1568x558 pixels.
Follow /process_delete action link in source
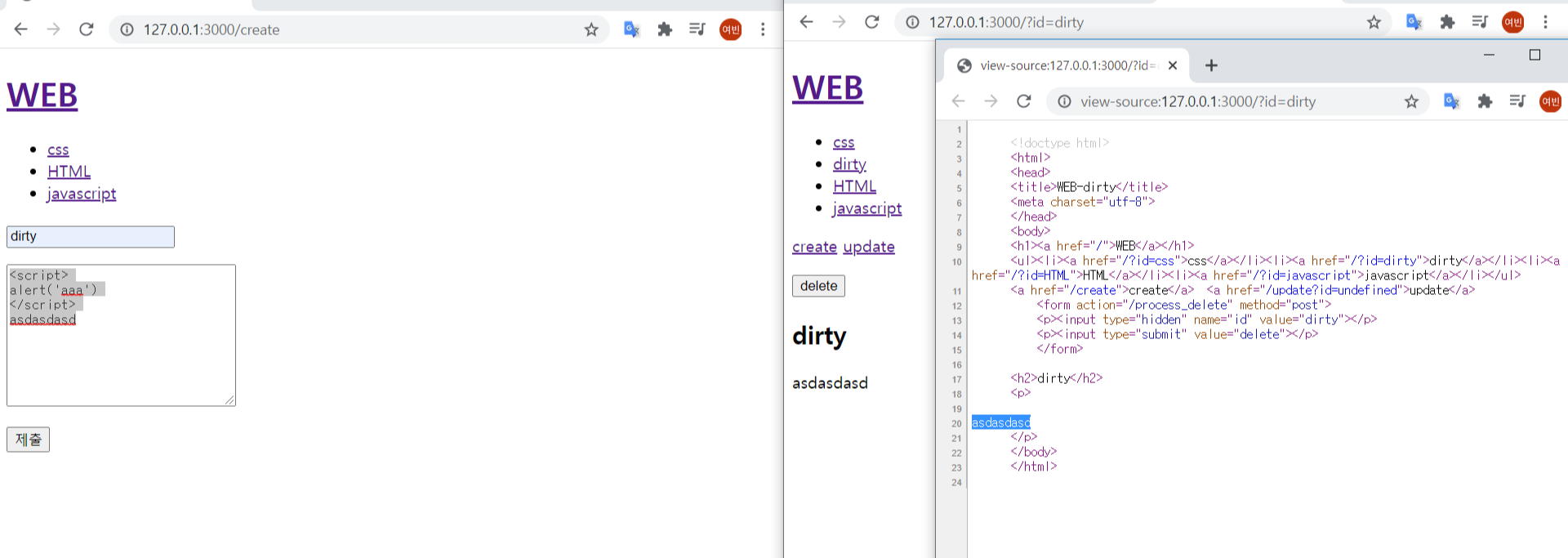pos(1179,305)
